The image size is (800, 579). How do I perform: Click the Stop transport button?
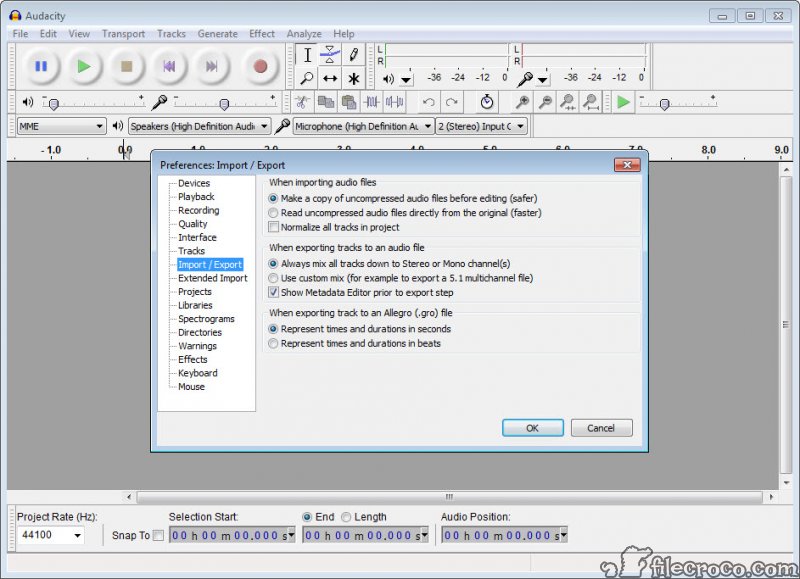click(126, 66)
